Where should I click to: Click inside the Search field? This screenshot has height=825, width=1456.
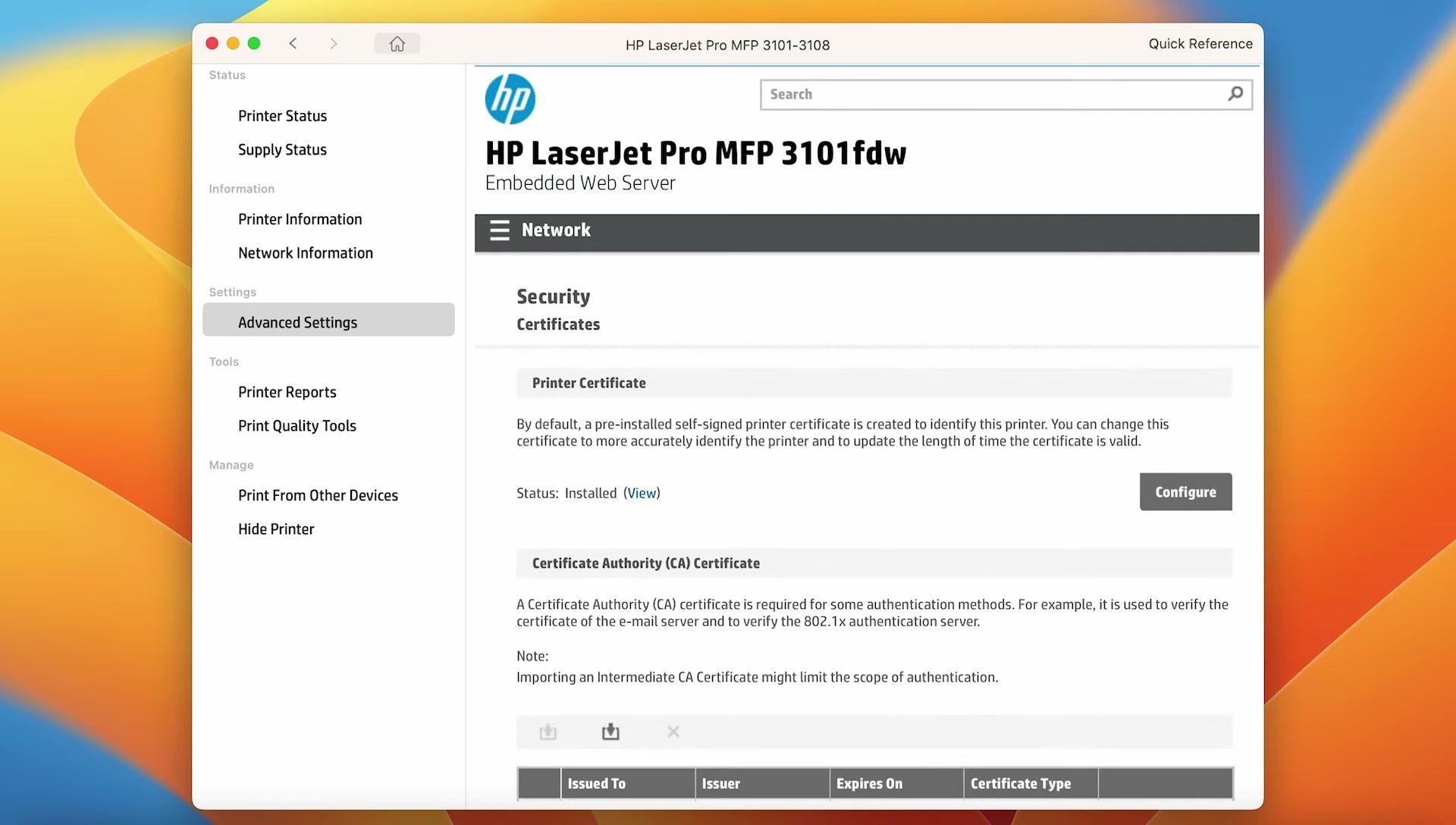click(x=1006, y=95)
